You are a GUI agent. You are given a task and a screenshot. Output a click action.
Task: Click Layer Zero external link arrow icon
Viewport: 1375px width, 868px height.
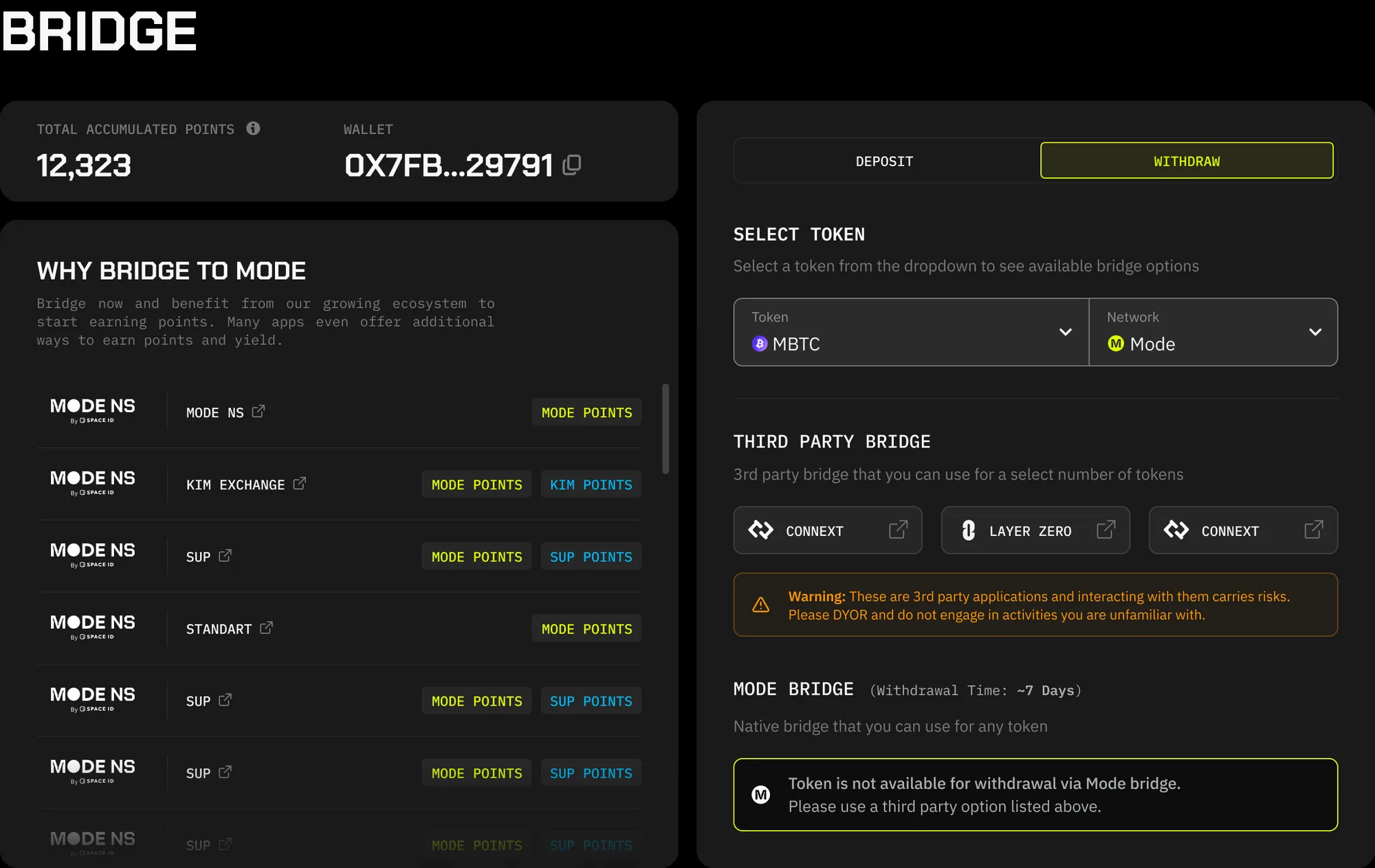point(1106,530)
